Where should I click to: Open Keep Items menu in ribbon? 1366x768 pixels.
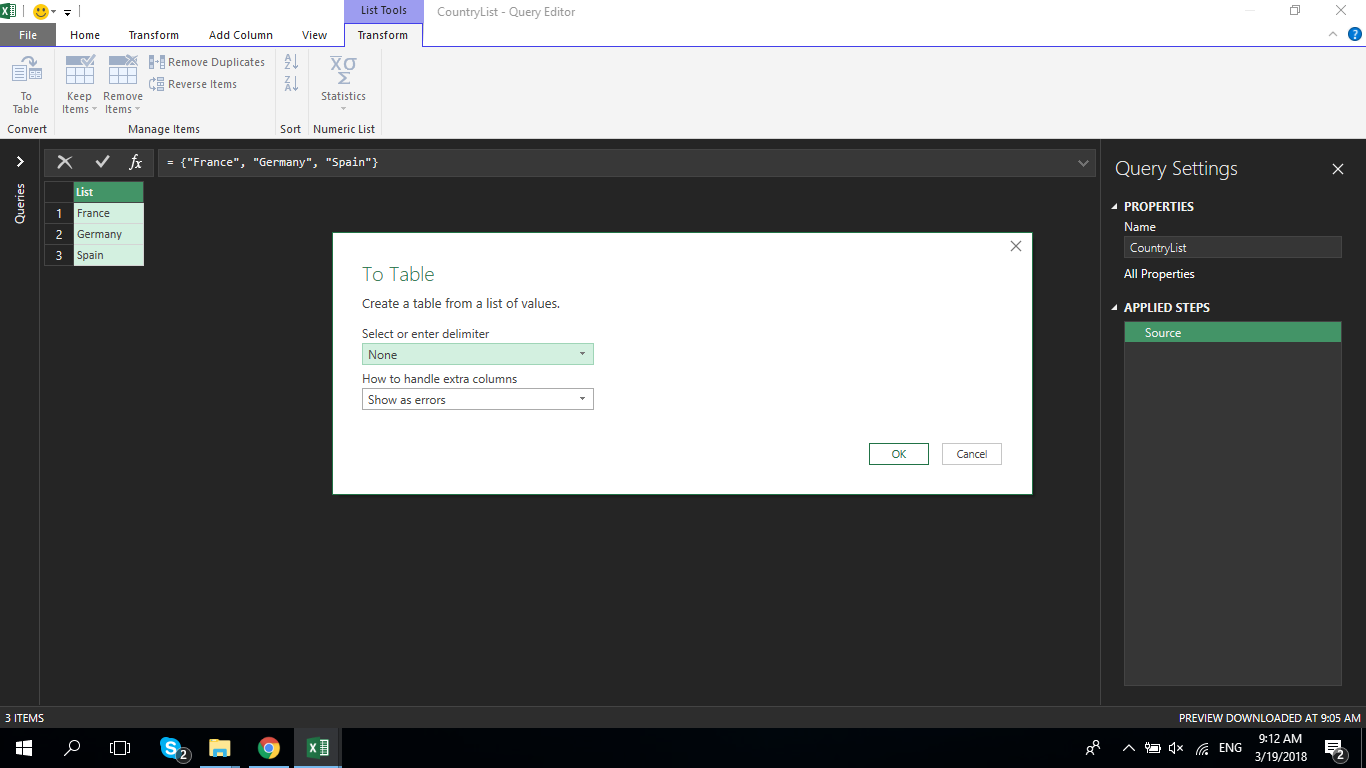click(x=79, y=85)
